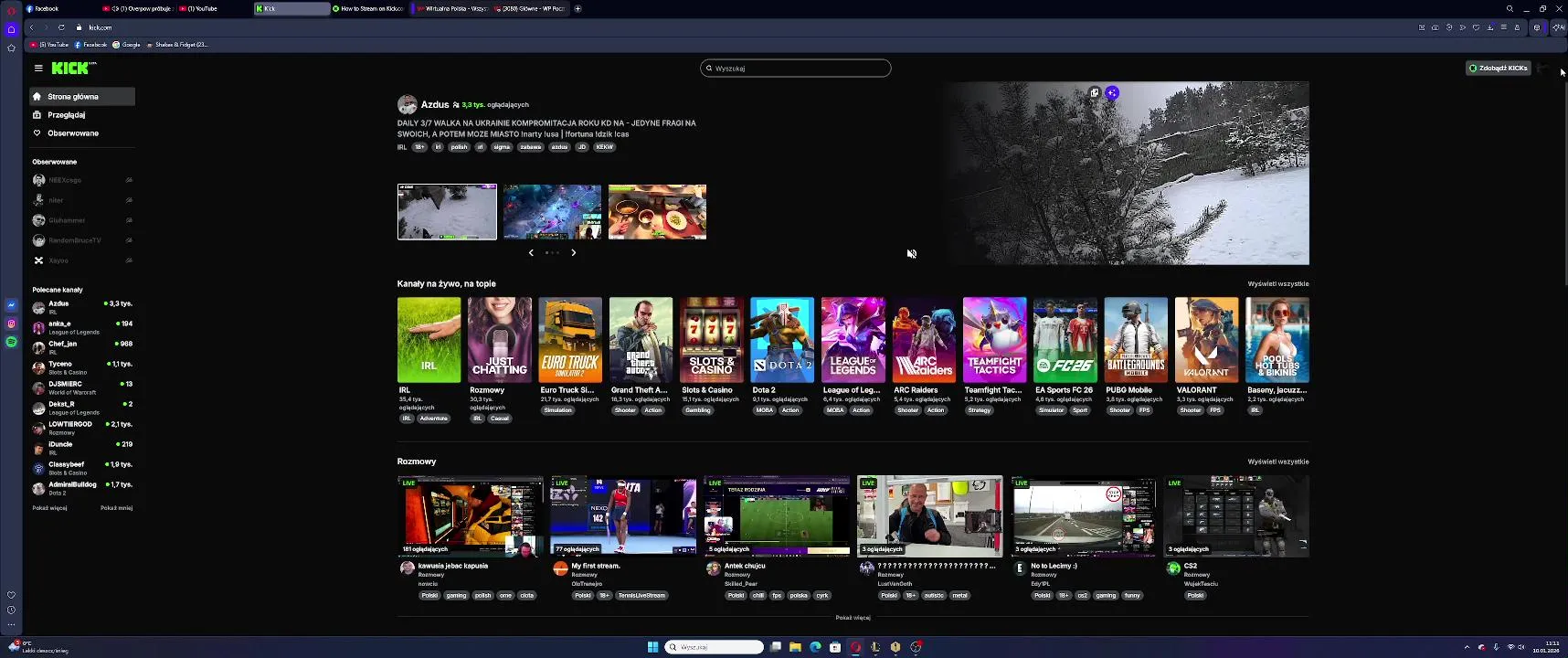
Task: Open the Slots & Casino category tile
Action: point(712,340)
